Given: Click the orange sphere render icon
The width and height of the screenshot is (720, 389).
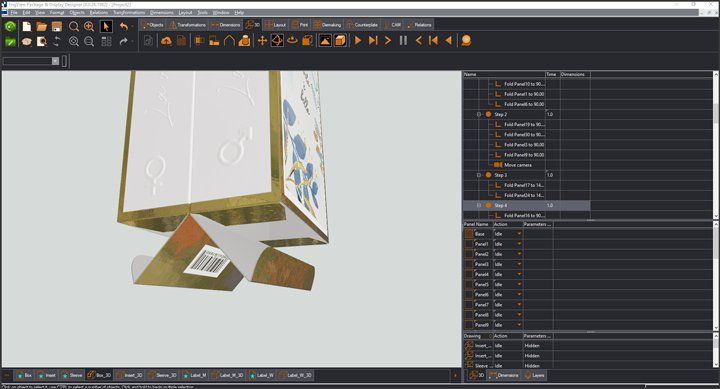Looking at the screenshot, I should tap(466, 41).
